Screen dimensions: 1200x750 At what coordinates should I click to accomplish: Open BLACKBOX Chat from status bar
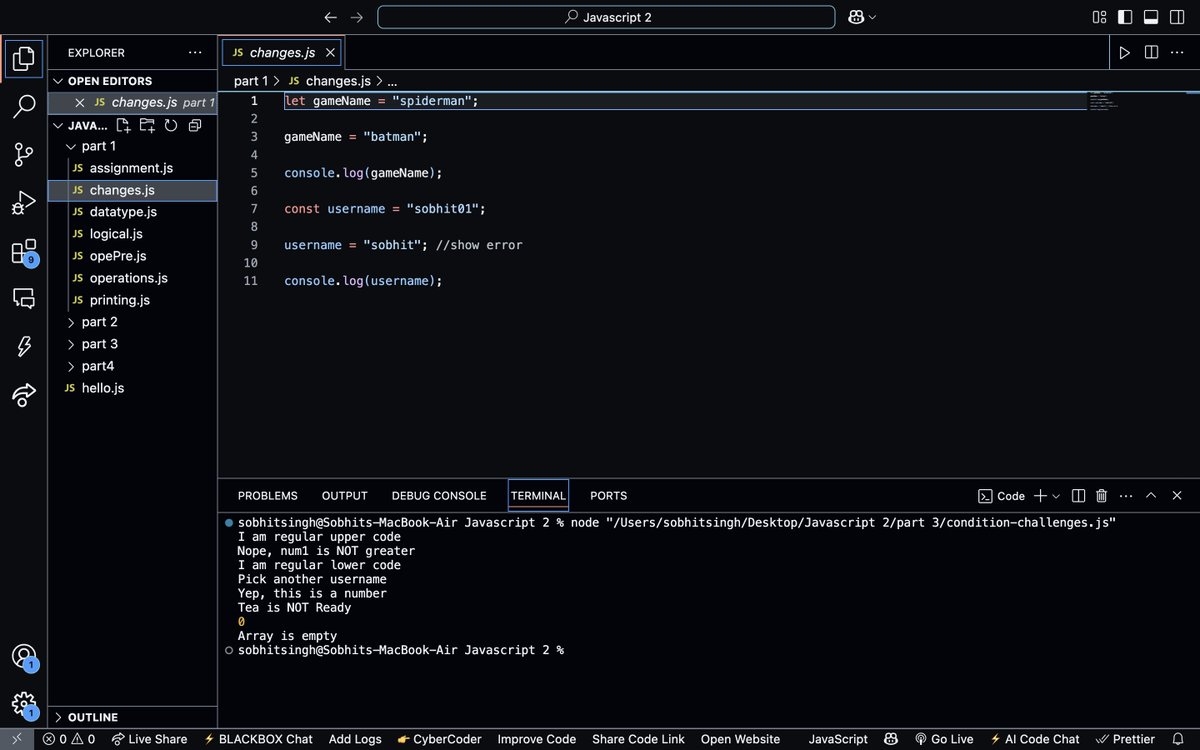point(258,739)
